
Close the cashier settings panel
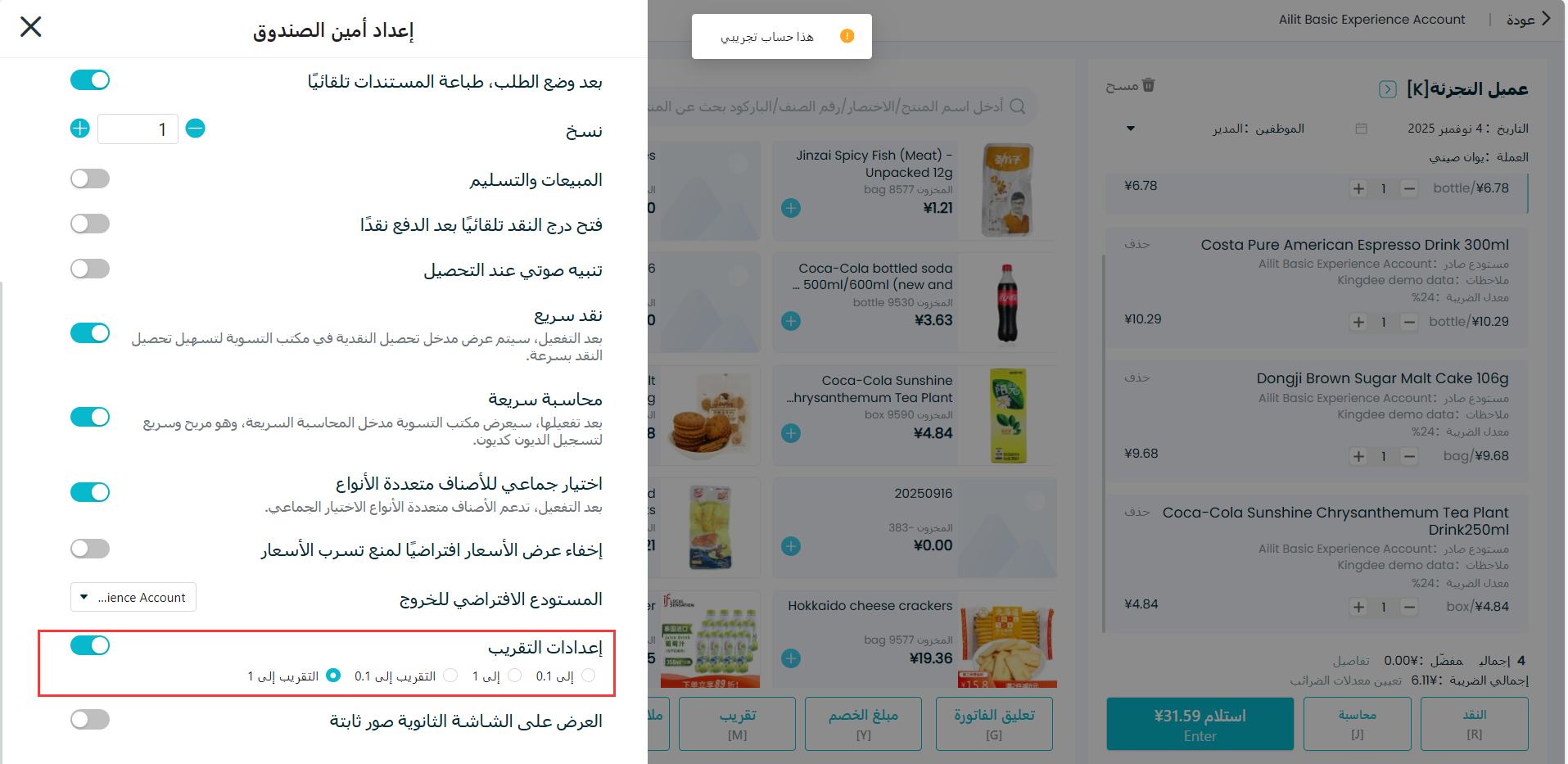pos(31,27)
